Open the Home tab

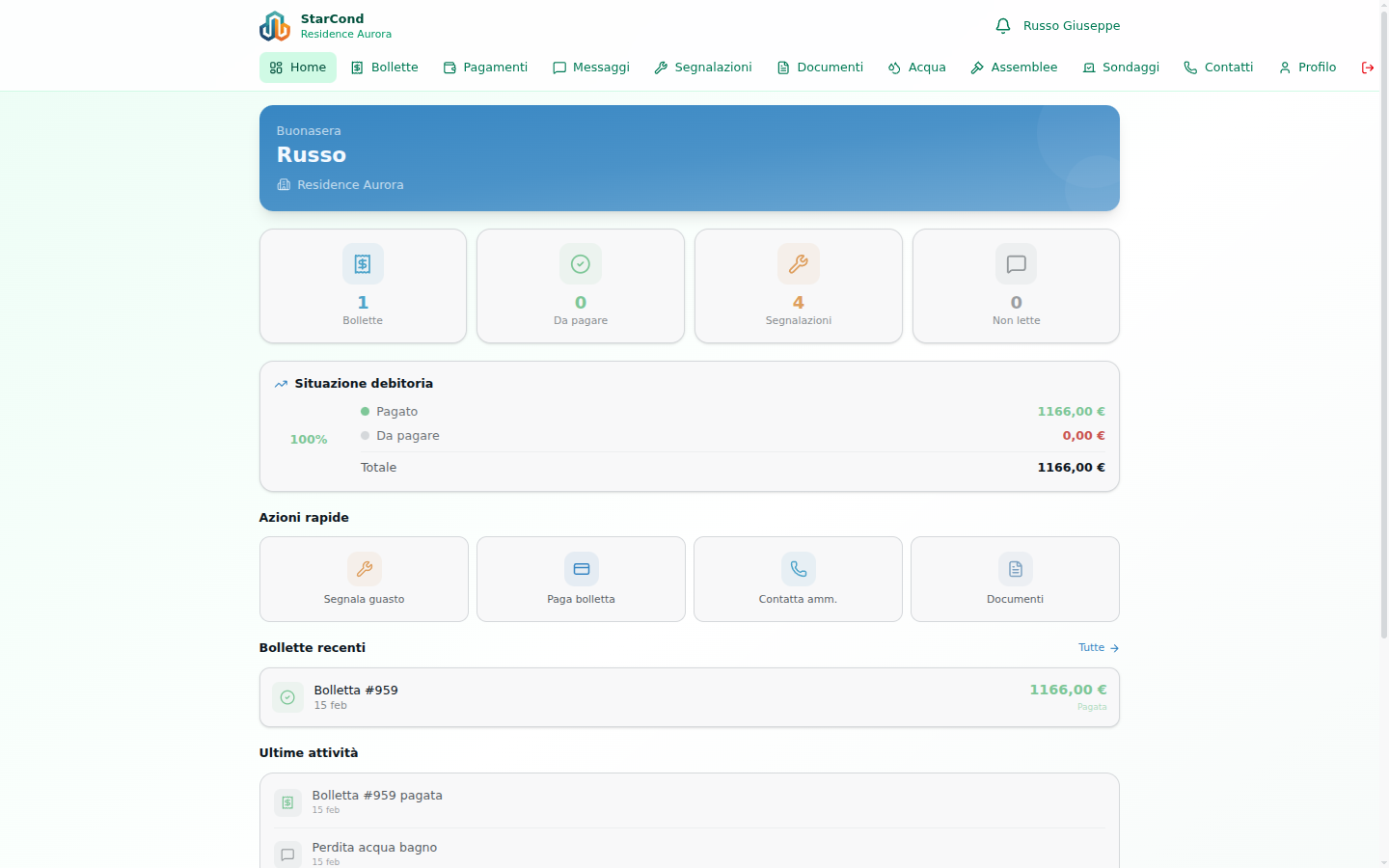click(x=298, y=68)
